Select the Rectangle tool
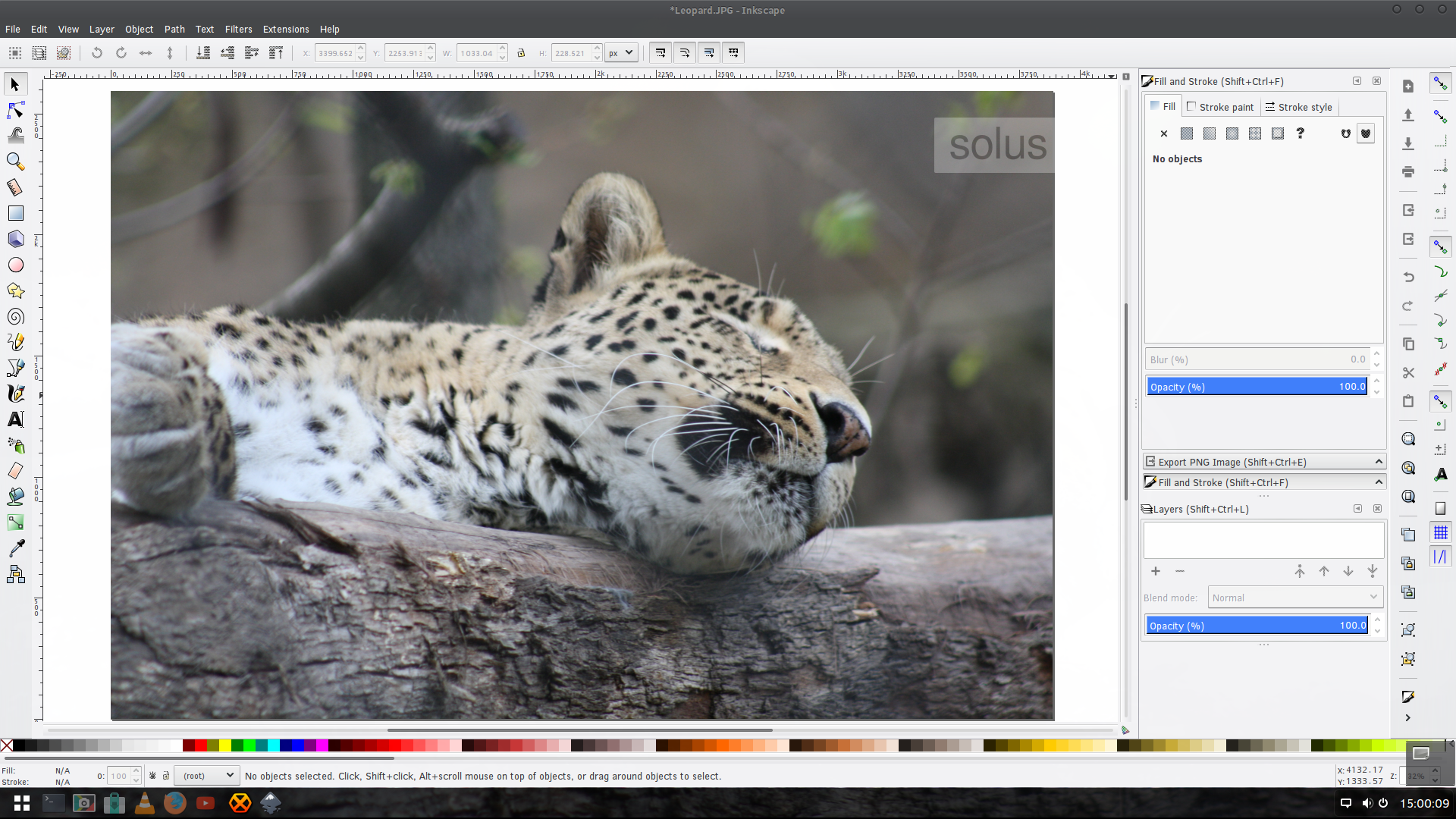The width and height of the screenshot is (1456, 819). pyautogui.click(x=15, y=213)
